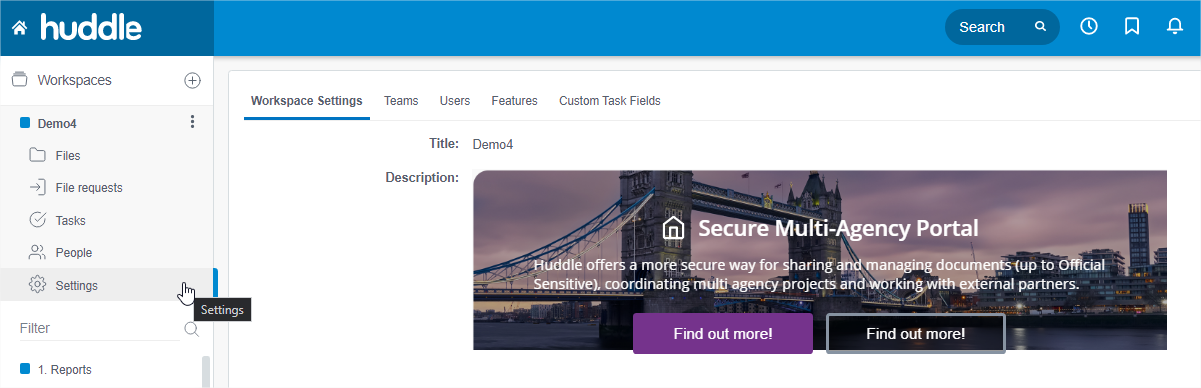This screenshot has height=388, width=1201.
Task: Click the File requests arrow icon
Action: pyautogui.click(x=38, y=187)
